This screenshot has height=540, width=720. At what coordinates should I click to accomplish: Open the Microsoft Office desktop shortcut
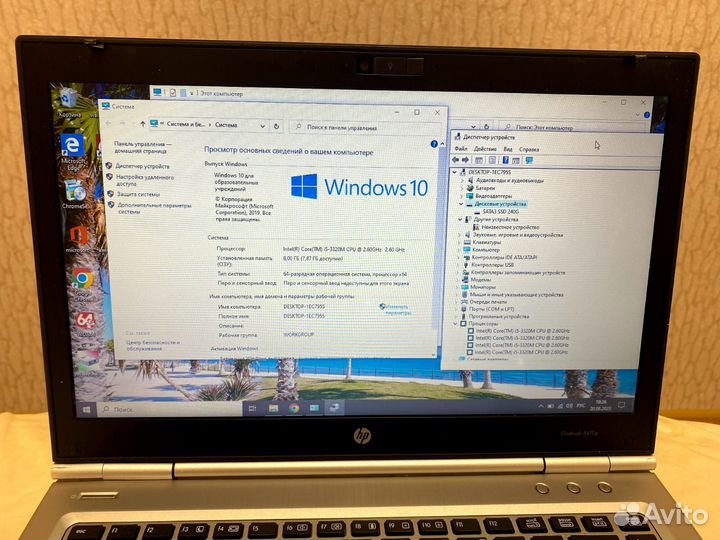pos(79,240)
